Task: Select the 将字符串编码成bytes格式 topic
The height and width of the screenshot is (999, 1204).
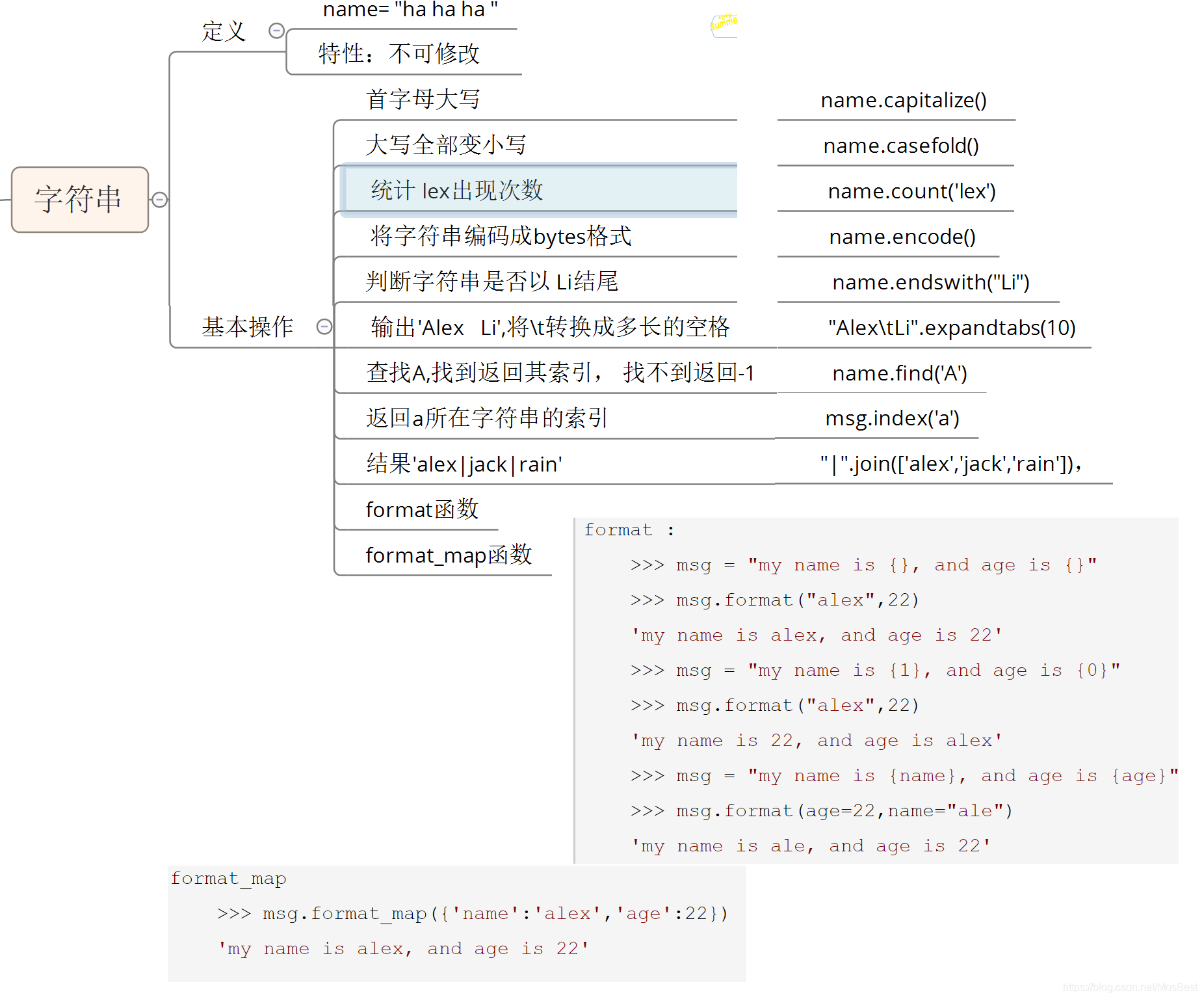Action: pyautogui.click(x=501, y=236)
